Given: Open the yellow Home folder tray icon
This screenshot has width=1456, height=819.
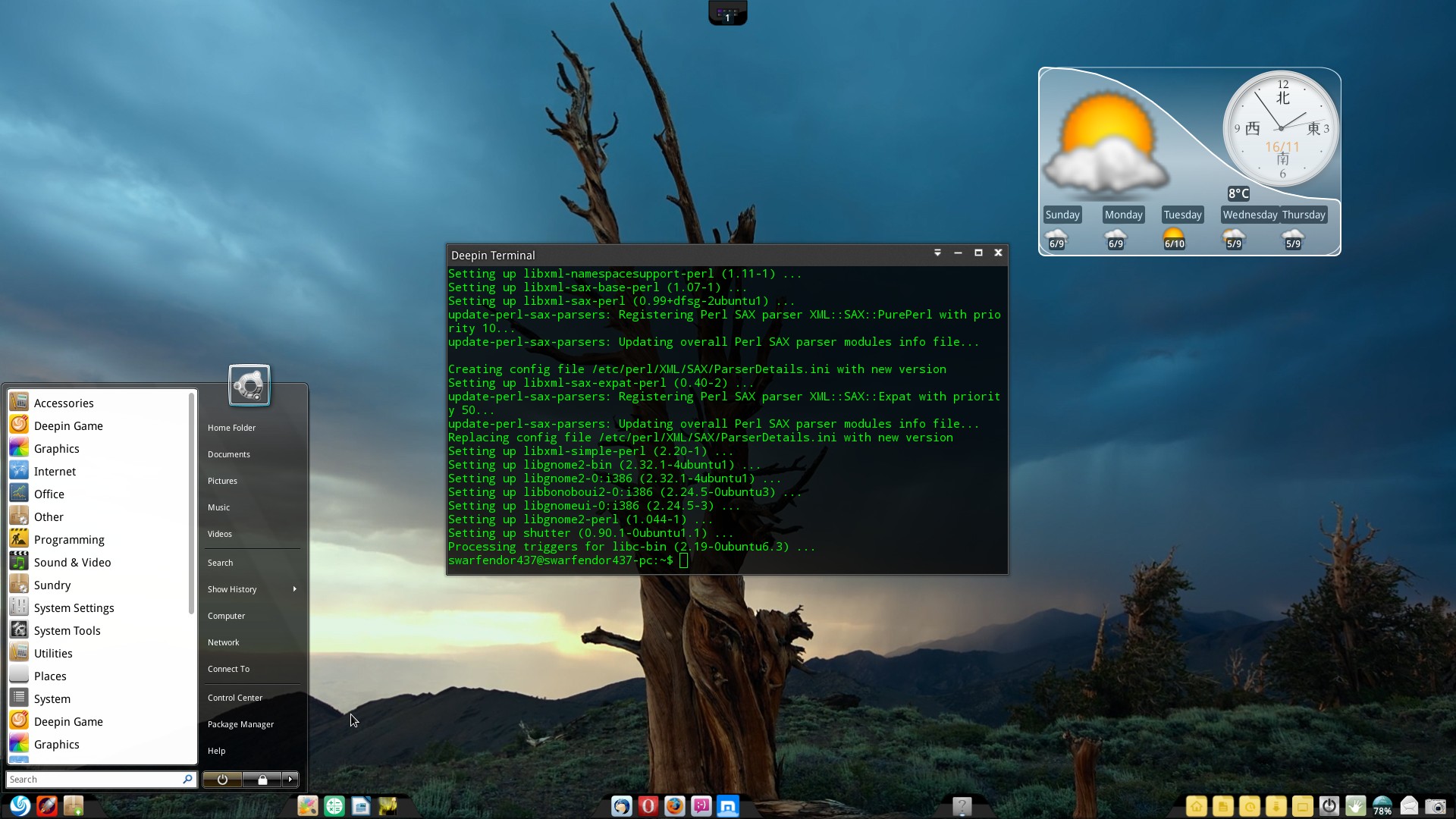Looking at the screenshot, I should tap(1197, 806).
